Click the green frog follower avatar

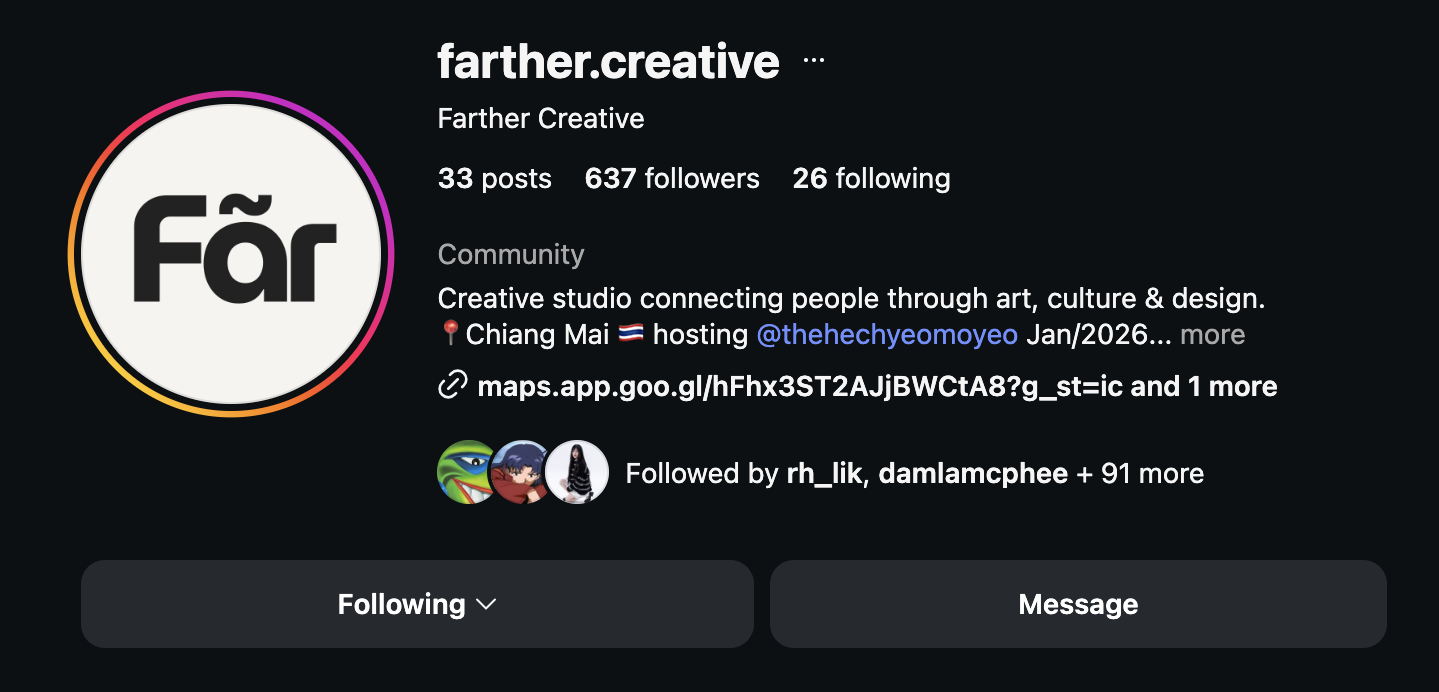pos(468,472)
